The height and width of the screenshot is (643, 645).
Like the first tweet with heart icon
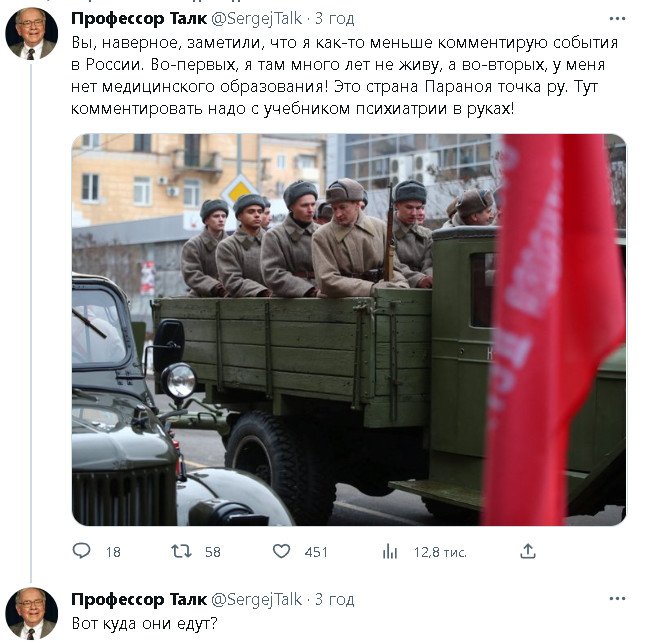point(282,551)
